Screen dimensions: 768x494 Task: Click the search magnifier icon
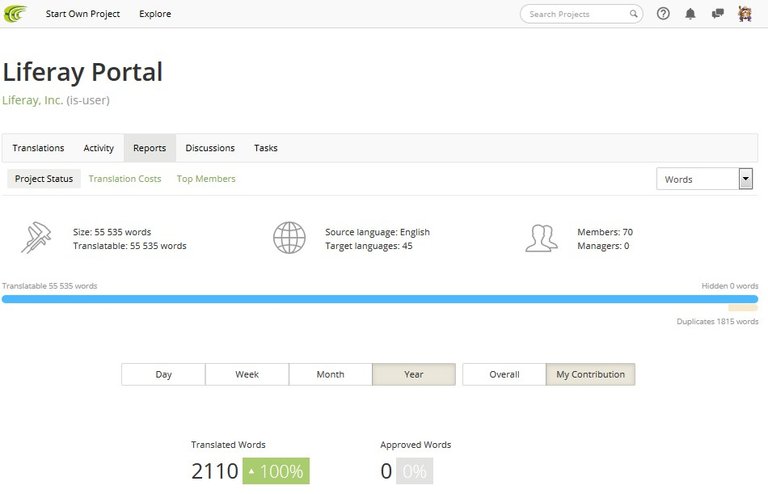coord(633,14)
